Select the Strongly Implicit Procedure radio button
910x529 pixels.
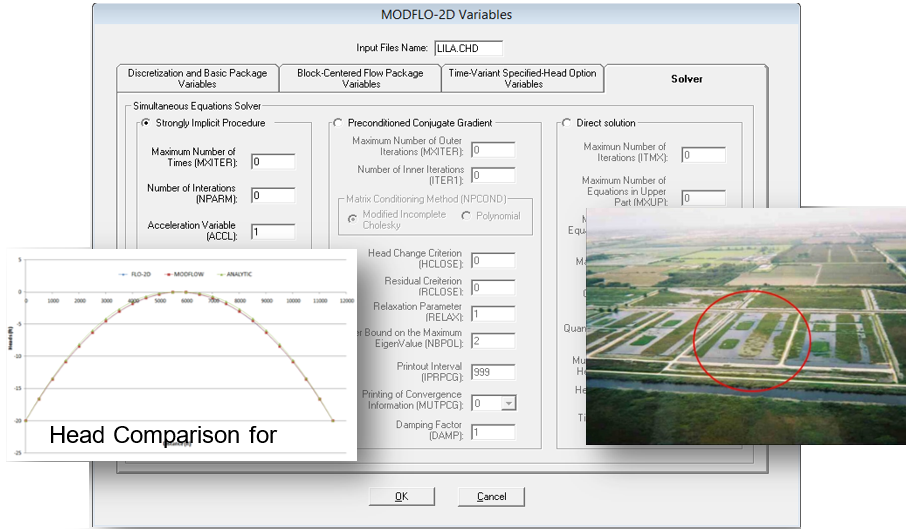coord(146,123)
